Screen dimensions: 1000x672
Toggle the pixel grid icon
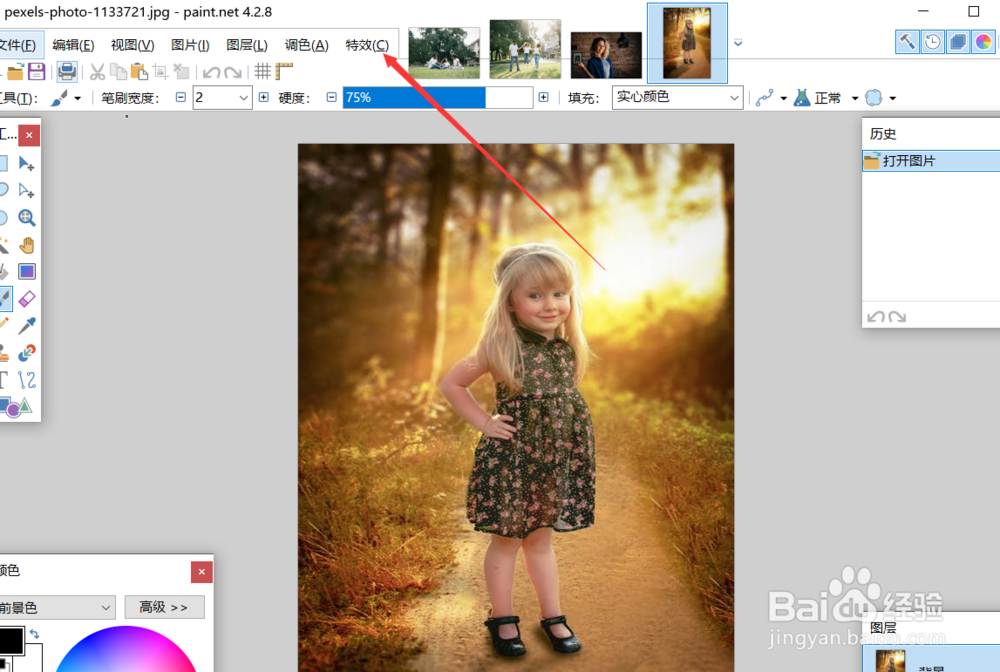(x=262, y=71)
